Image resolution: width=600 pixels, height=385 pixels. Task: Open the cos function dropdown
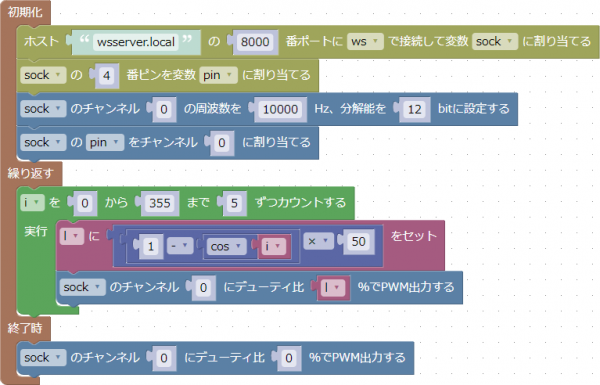coord(227,246)
